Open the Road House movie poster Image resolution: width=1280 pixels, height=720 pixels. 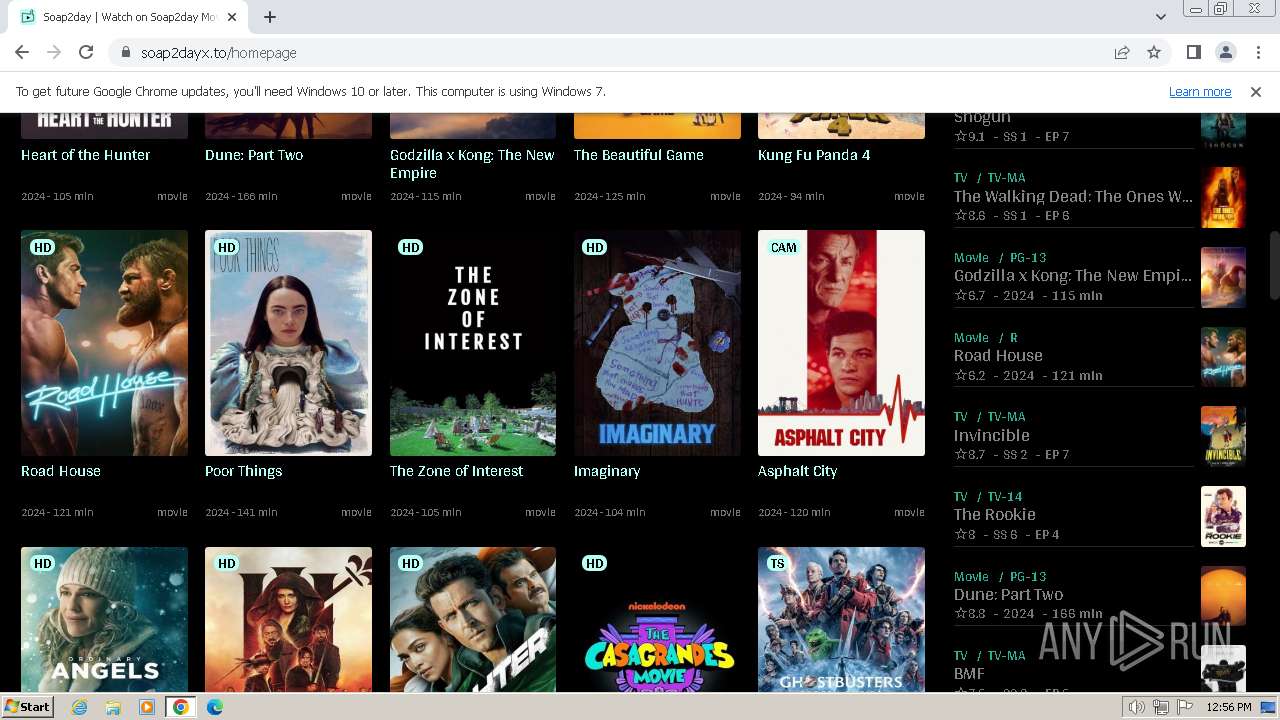tap(104, 343)
